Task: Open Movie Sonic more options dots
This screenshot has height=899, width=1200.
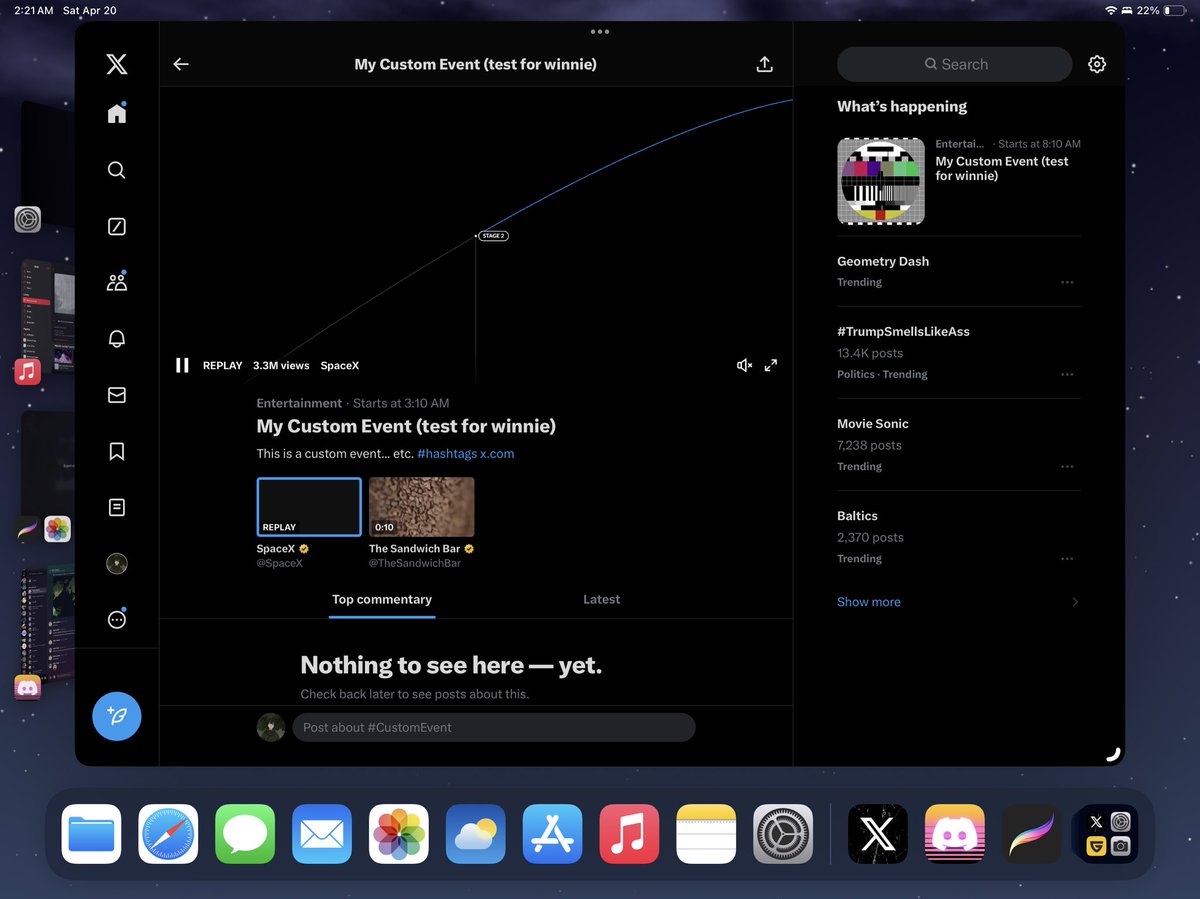Action: (1067, 466)
